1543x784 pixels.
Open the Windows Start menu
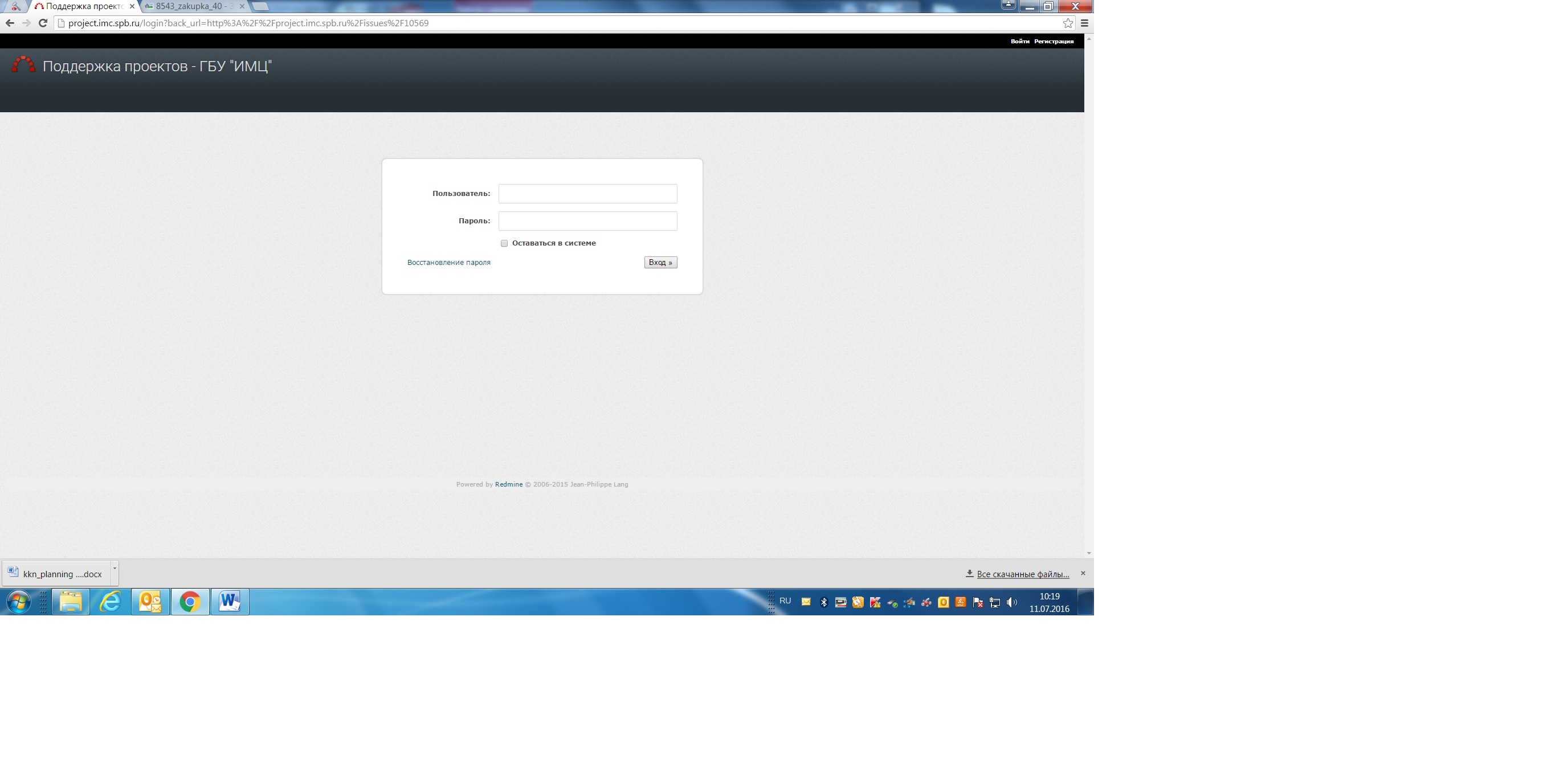point(19,601)
